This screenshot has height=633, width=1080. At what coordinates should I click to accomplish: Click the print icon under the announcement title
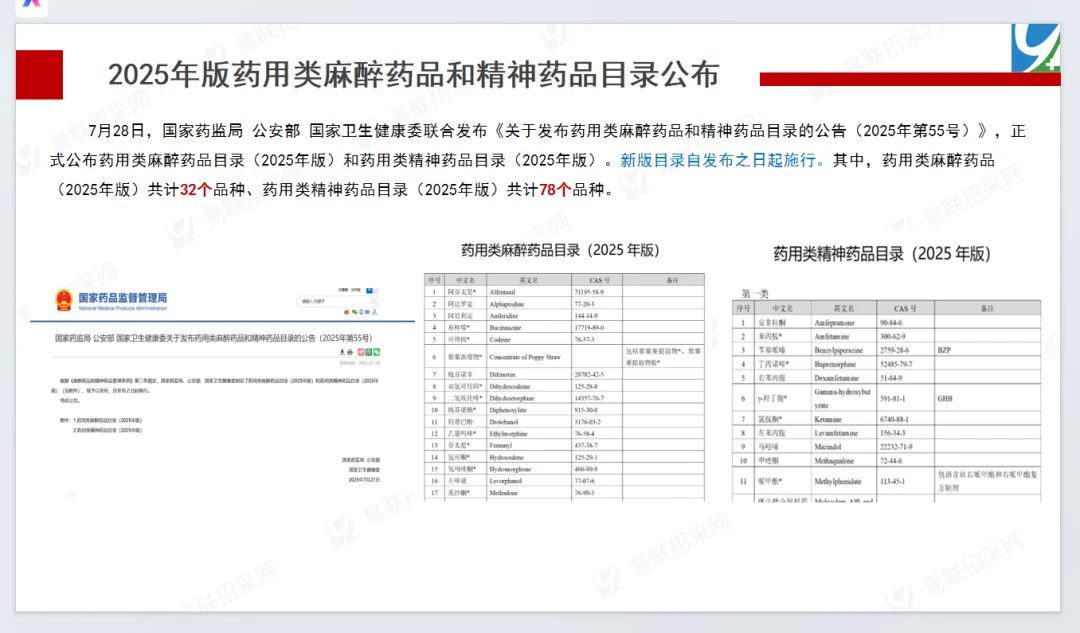point(350,352)
